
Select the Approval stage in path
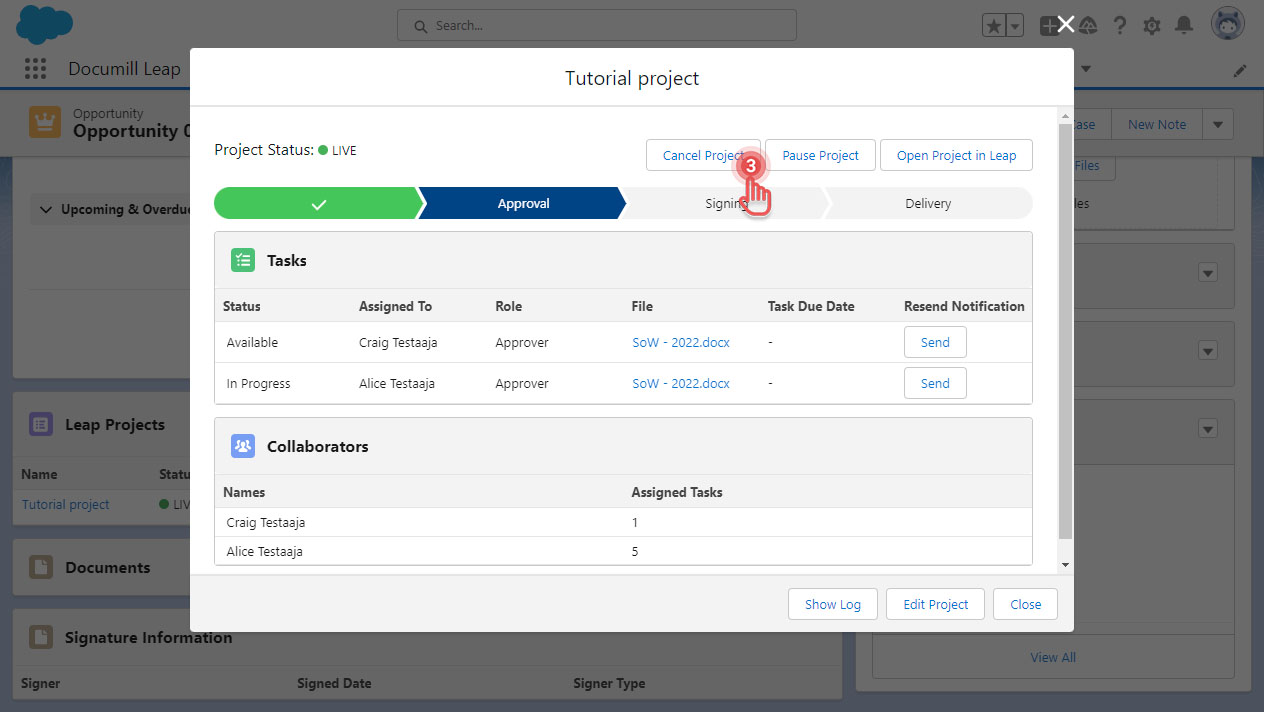point(523,203)
